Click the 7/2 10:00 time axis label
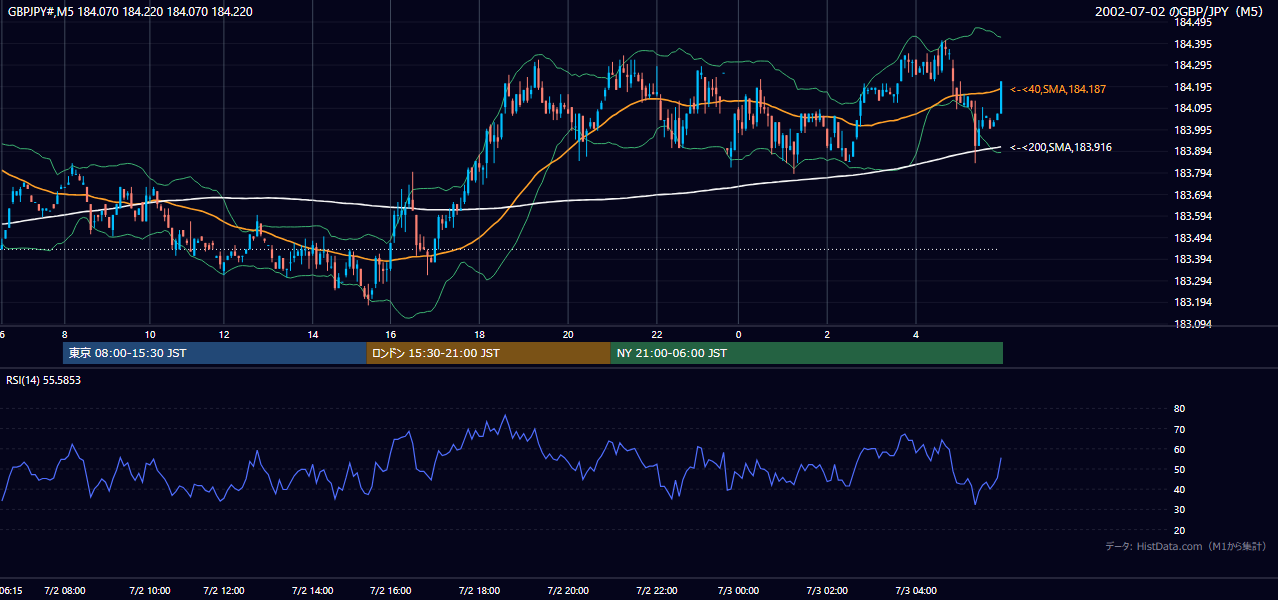 point(150,590)
